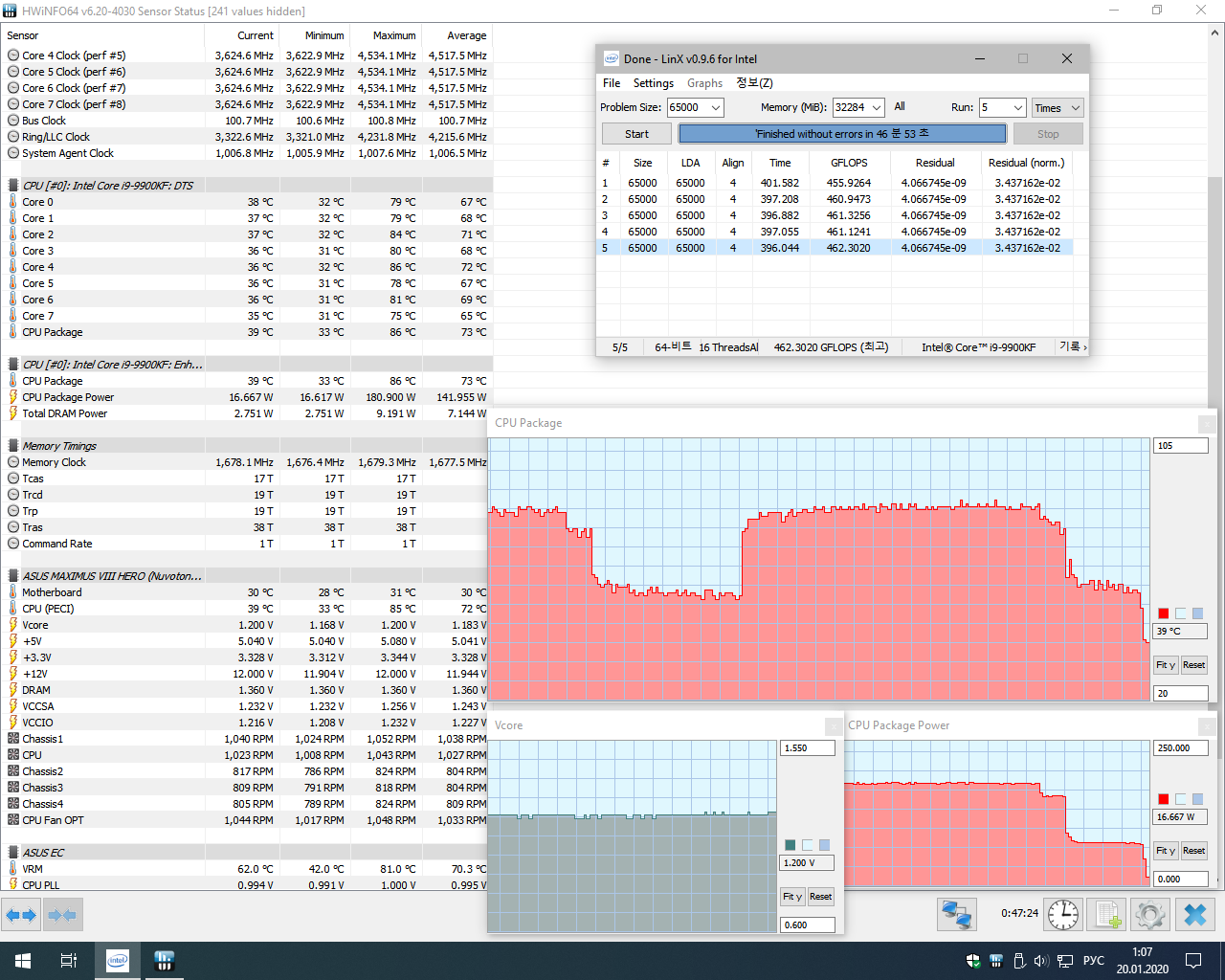
Task: Reset the elapsed time with the clock icon
Action: point(1063,915)
